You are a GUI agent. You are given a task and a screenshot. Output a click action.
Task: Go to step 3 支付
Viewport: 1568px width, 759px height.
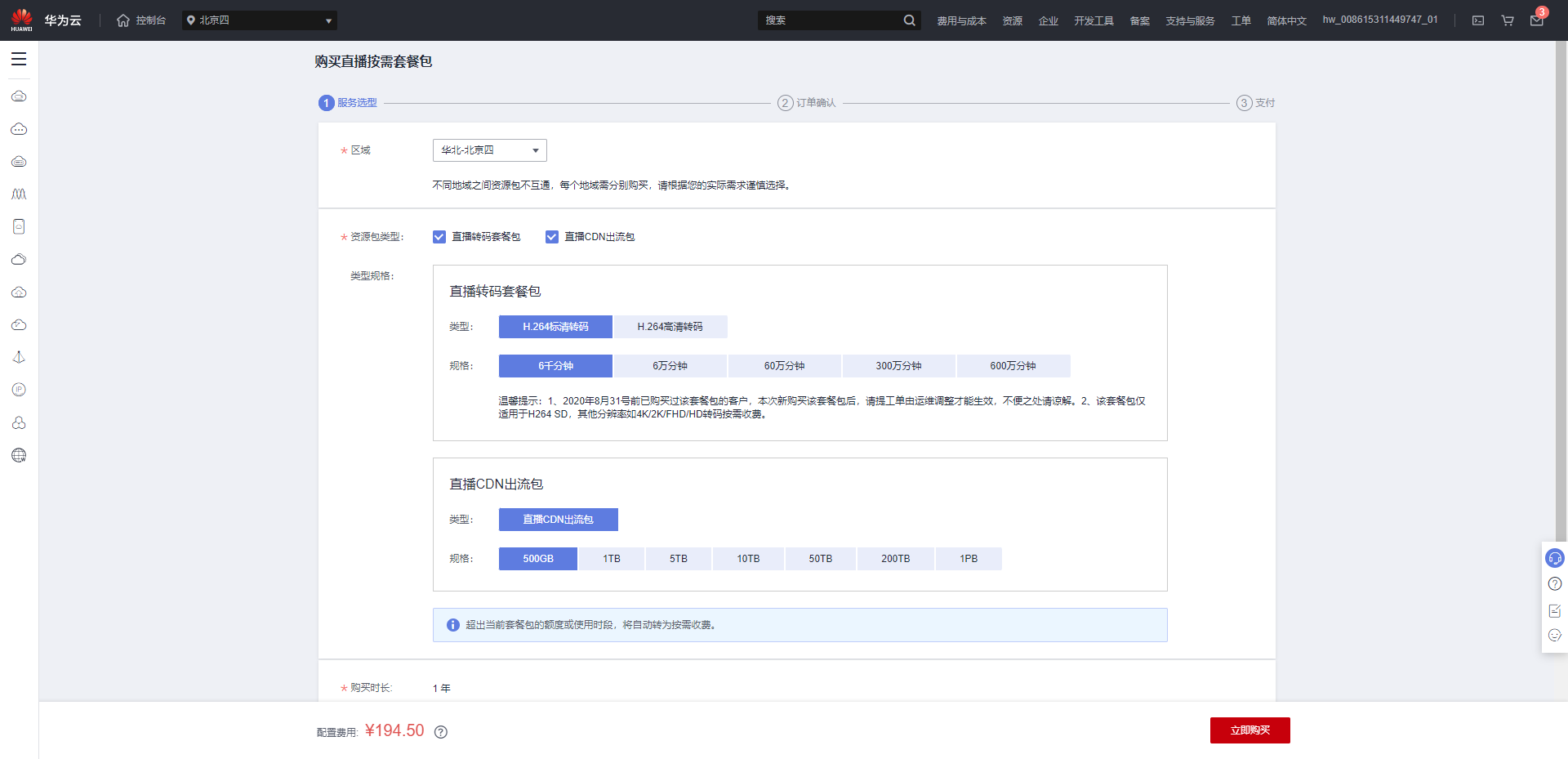click(x=1256, y=103)
